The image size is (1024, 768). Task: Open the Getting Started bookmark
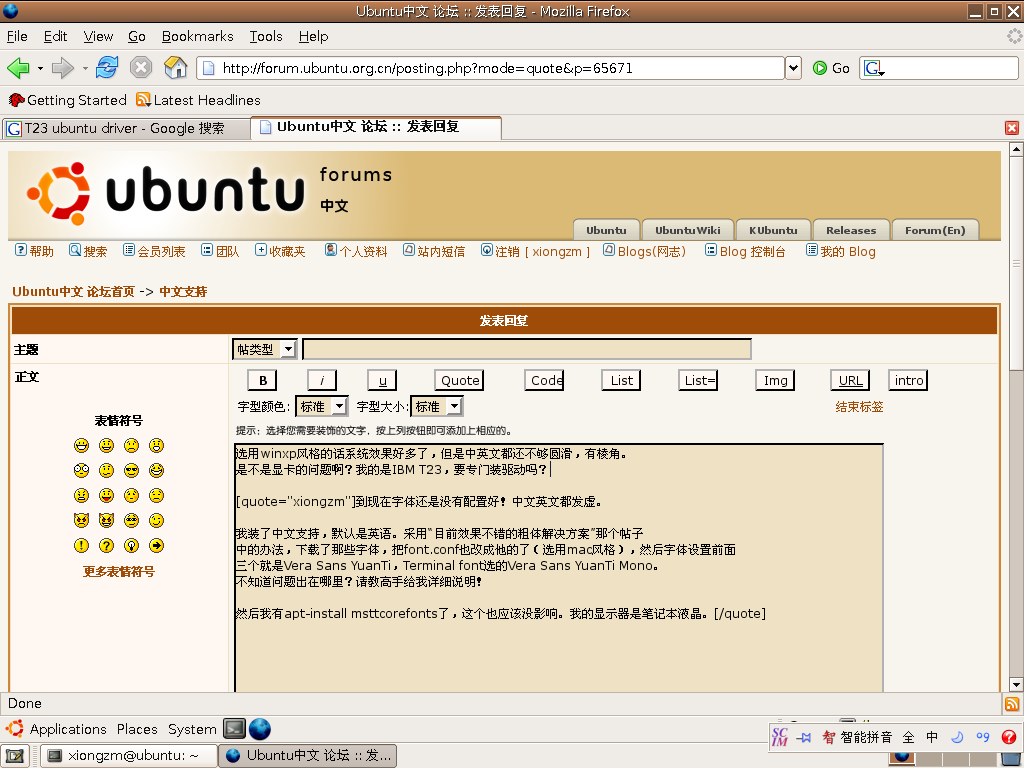(67, 100)
